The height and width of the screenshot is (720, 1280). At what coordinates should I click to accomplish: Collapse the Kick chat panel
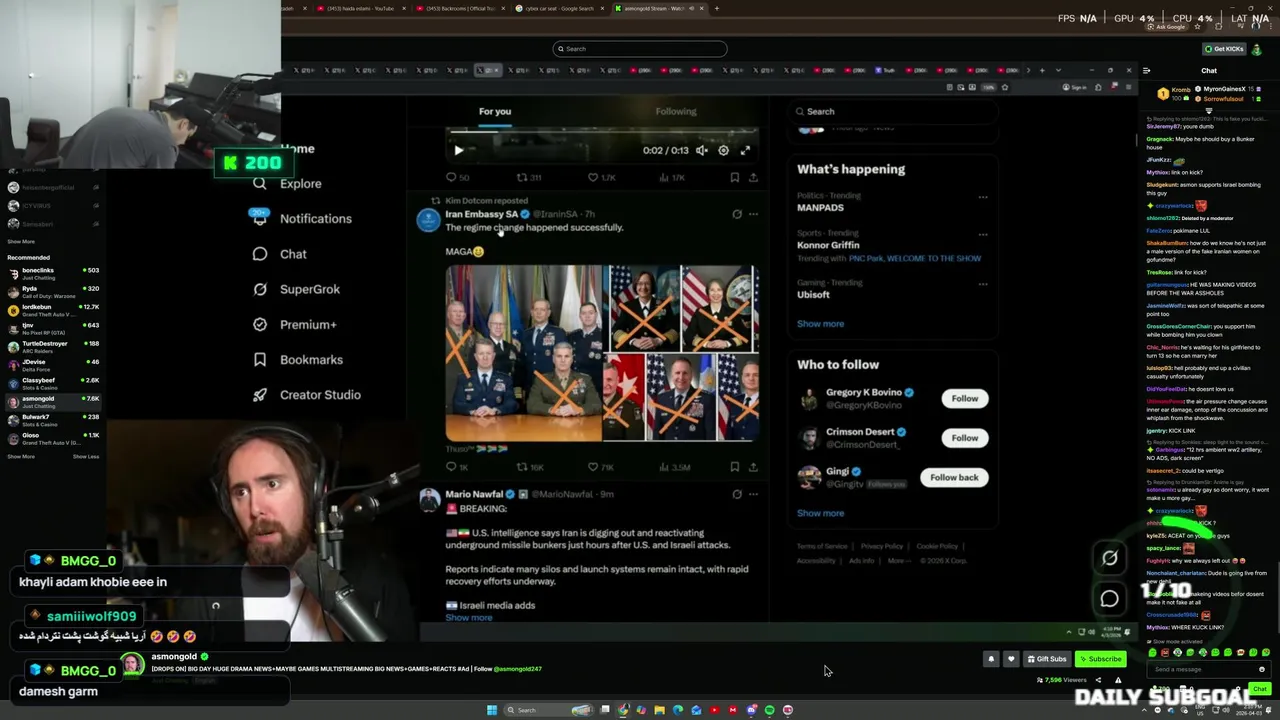1146,70
